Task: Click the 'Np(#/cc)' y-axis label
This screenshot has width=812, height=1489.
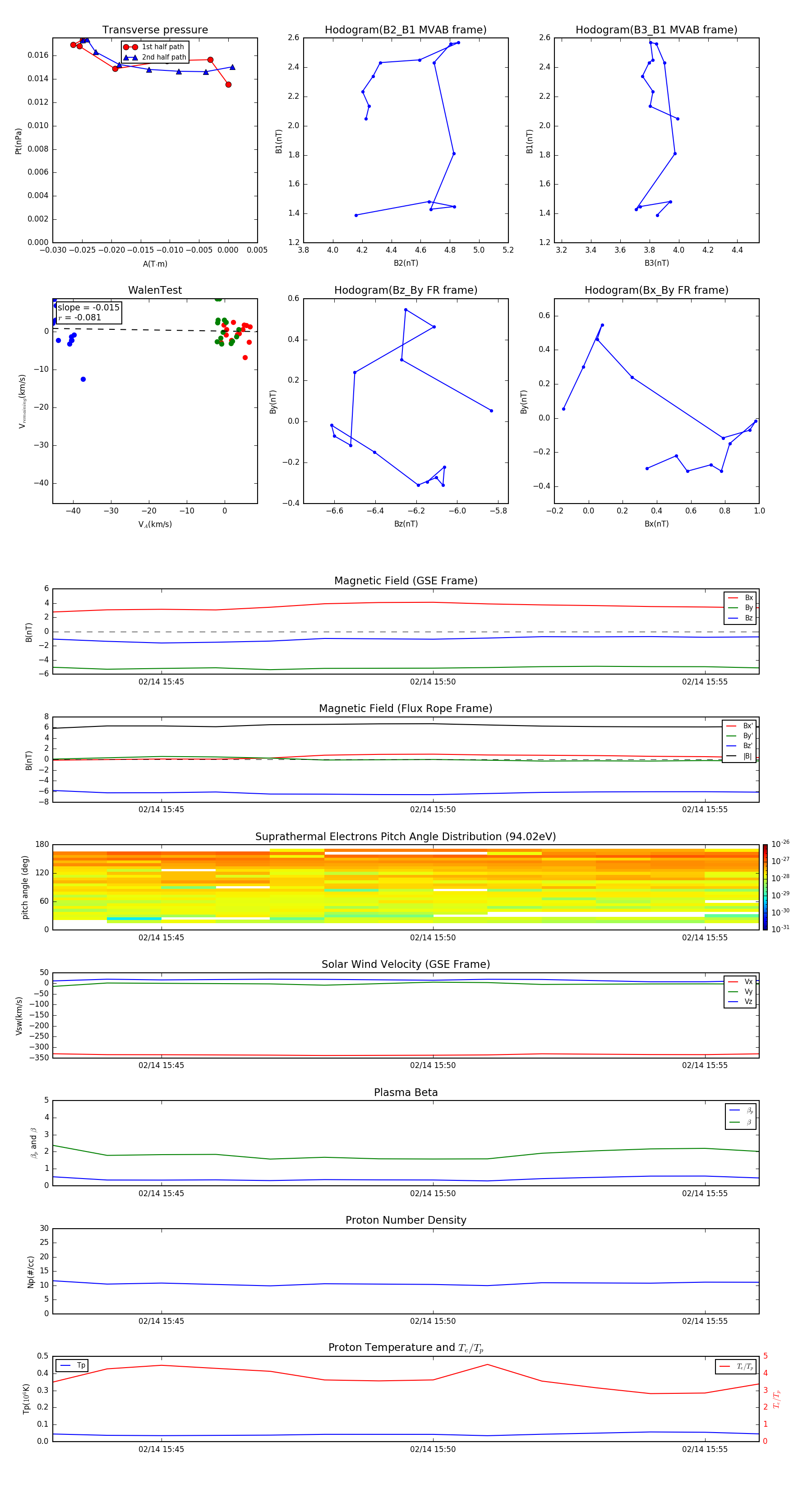Action: 31,1272
